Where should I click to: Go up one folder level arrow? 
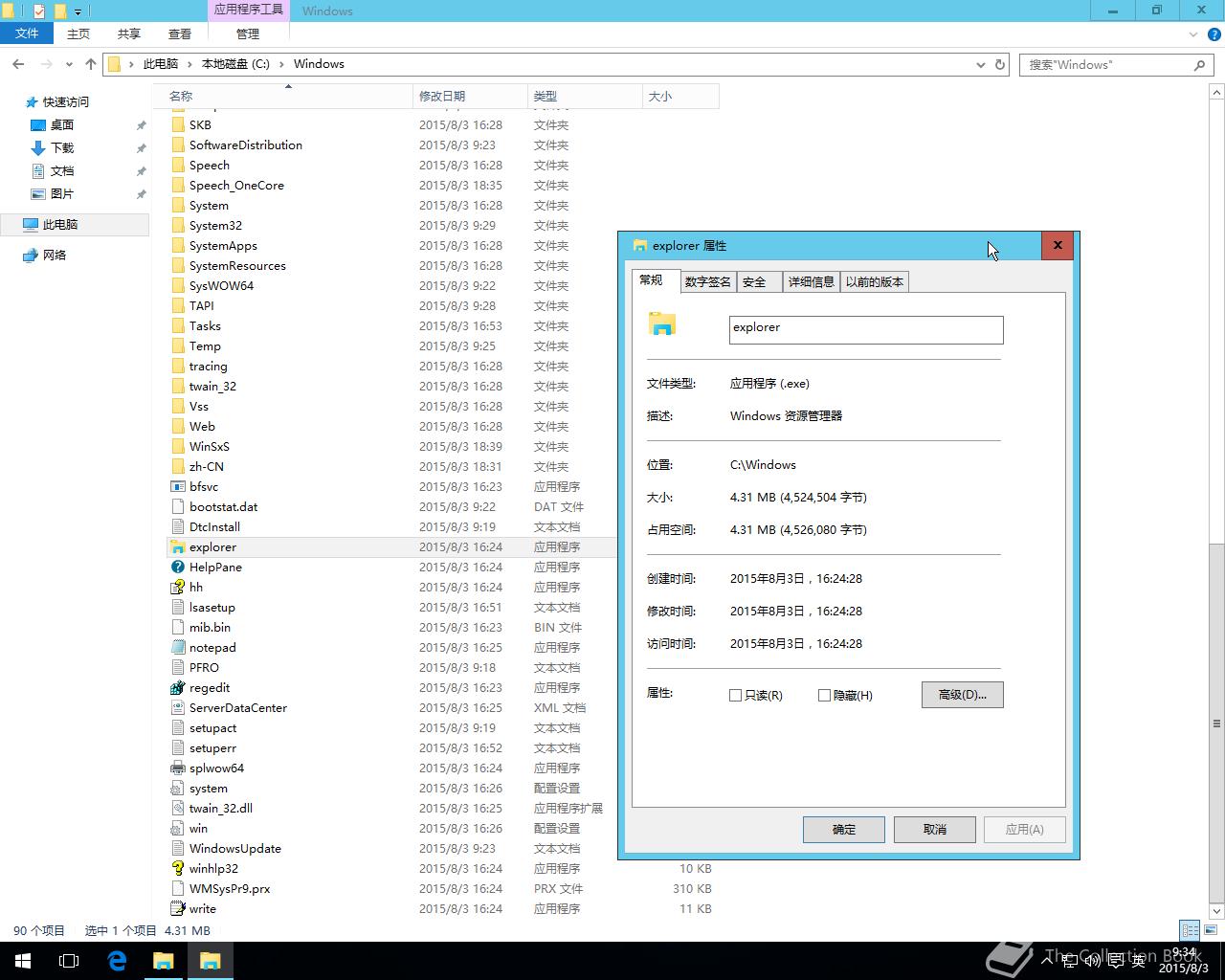(x=91, y=64)
